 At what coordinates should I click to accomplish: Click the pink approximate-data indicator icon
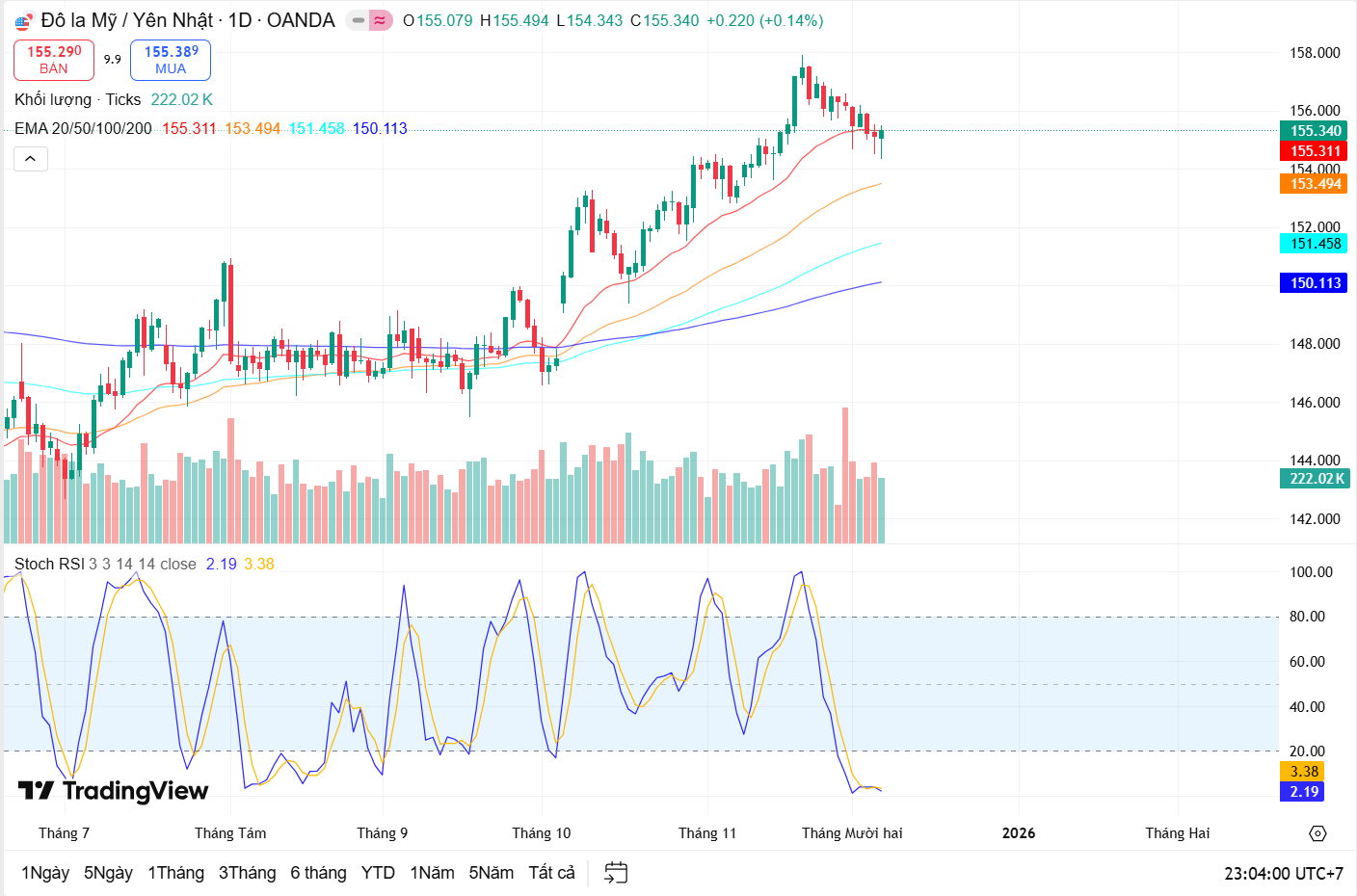pos(381,20)
